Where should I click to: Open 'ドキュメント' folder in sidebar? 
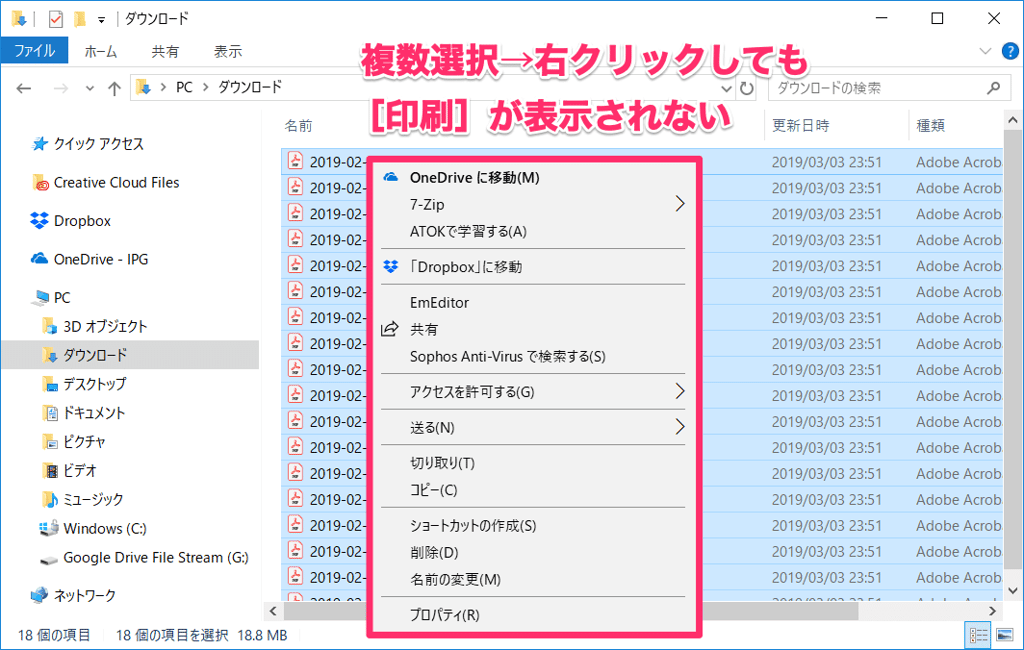(x=94, y=413)
